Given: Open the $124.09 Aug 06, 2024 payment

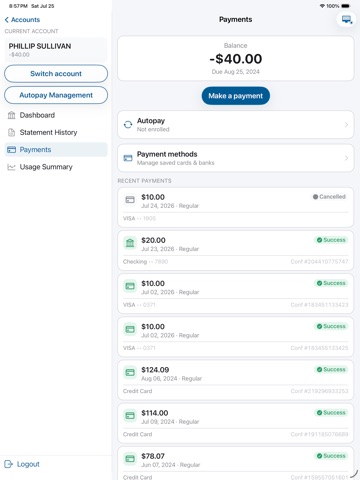Looking at the screenshot, I should (x=236, y=380).
